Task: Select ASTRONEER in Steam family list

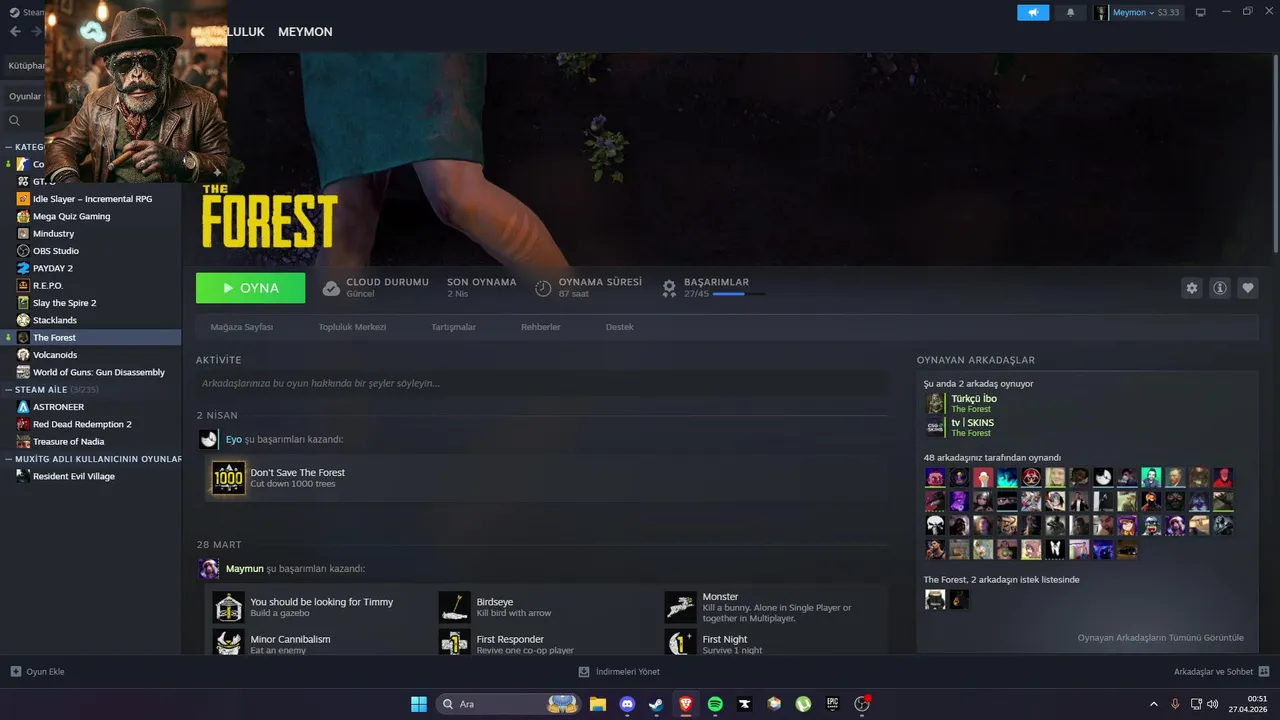Action: [58, 407]
